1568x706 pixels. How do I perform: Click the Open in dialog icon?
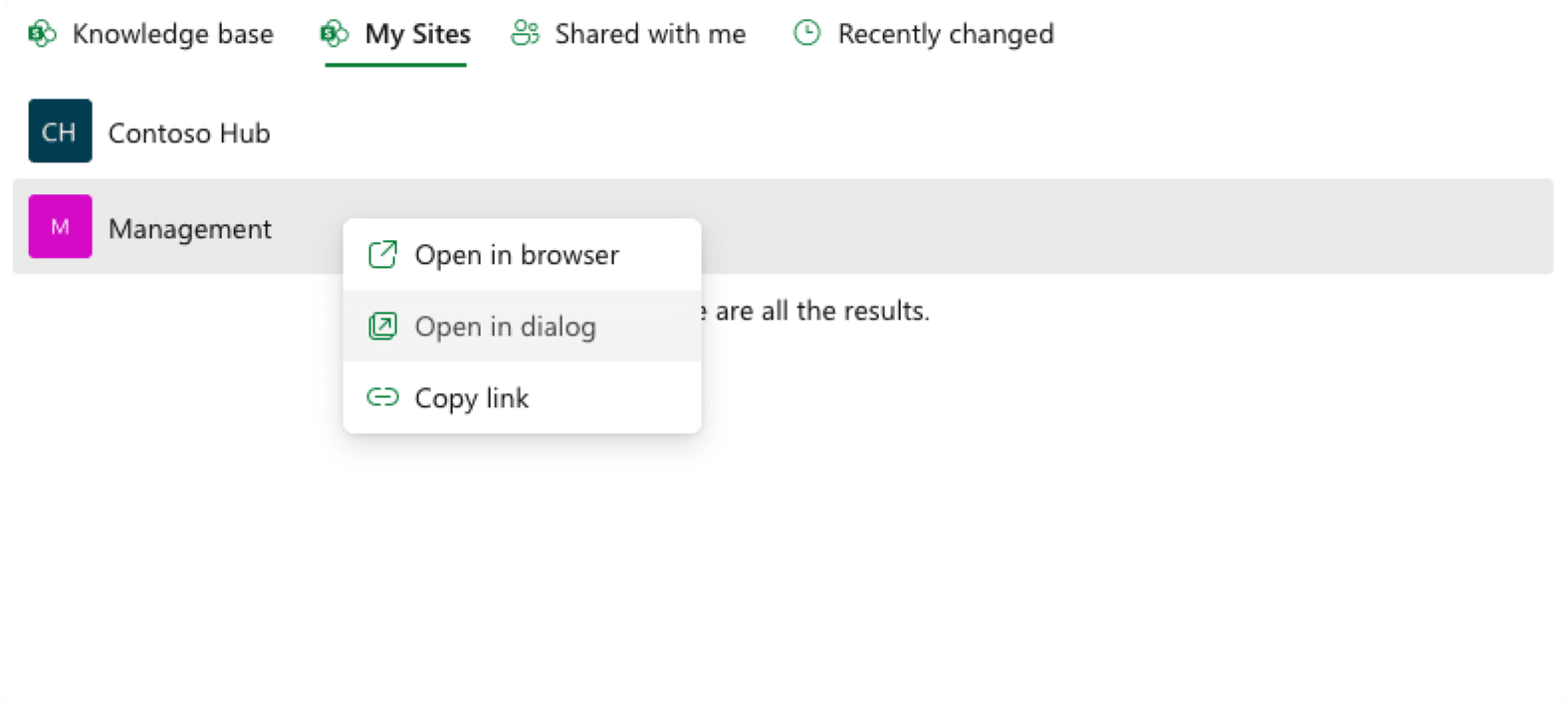click(x=382, y=327)
